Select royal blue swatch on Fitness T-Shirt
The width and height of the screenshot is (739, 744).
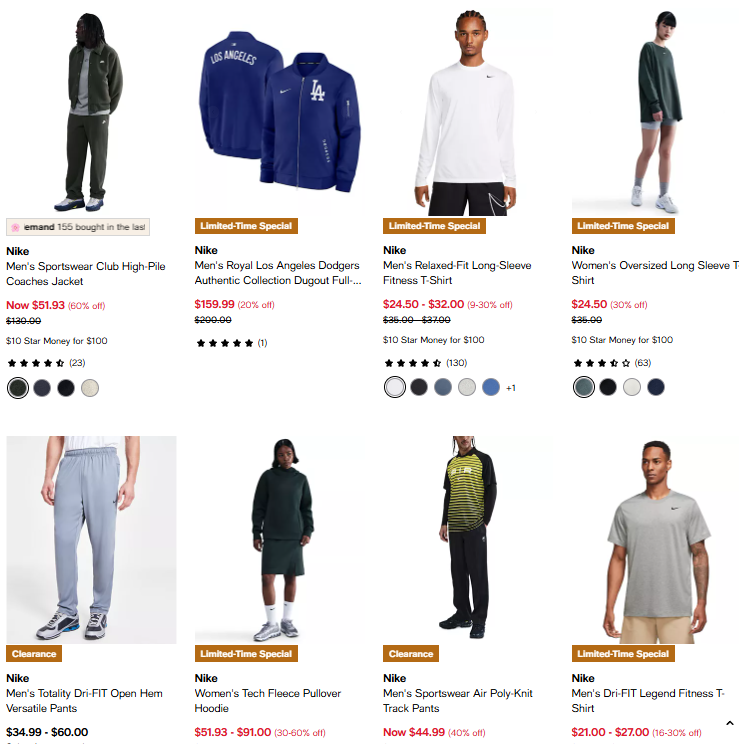pyautogui.click(x=491, y=387)
